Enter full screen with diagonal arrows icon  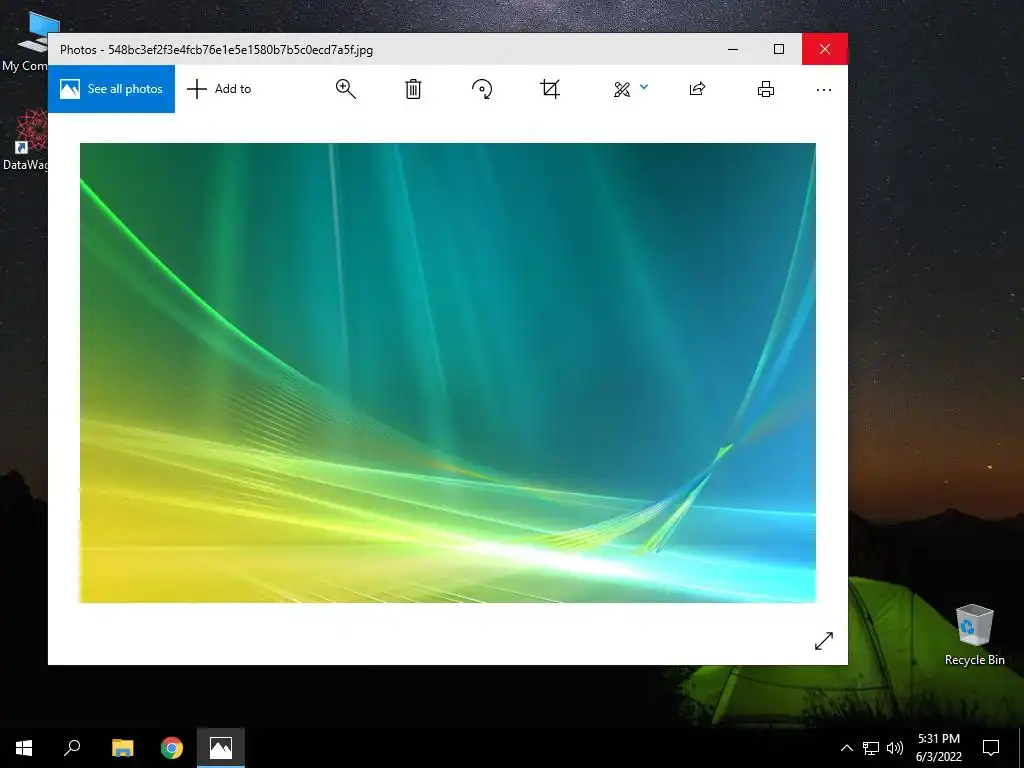(824, 641)
